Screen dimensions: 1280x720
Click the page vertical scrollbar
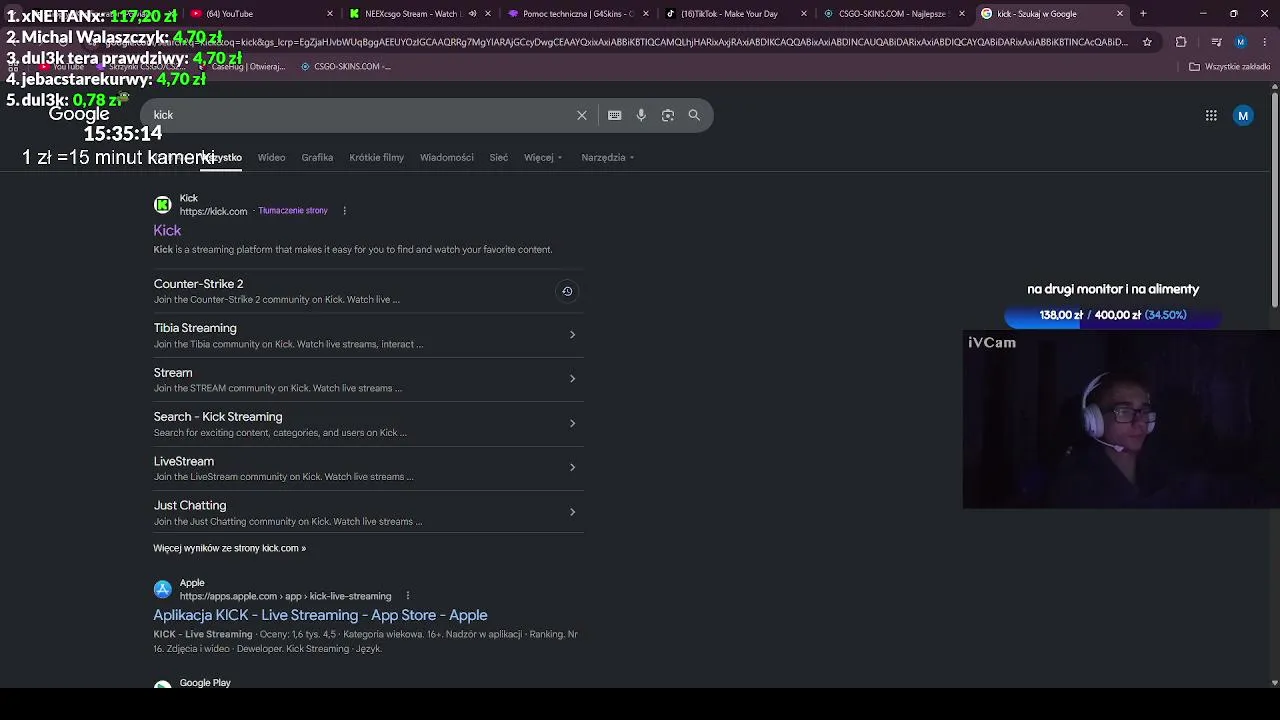[1275, 200]
